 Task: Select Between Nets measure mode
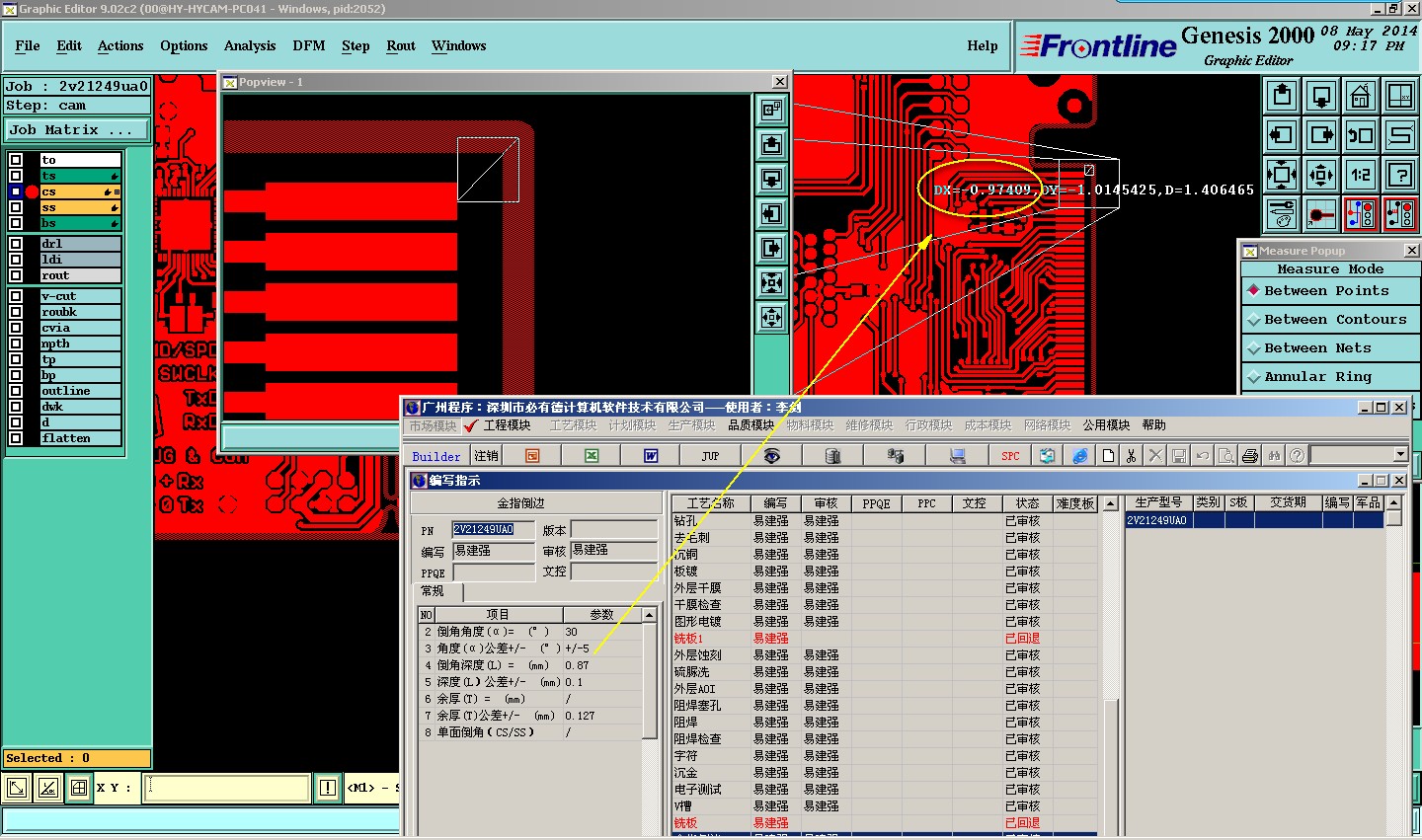[x=1330, y=348]
